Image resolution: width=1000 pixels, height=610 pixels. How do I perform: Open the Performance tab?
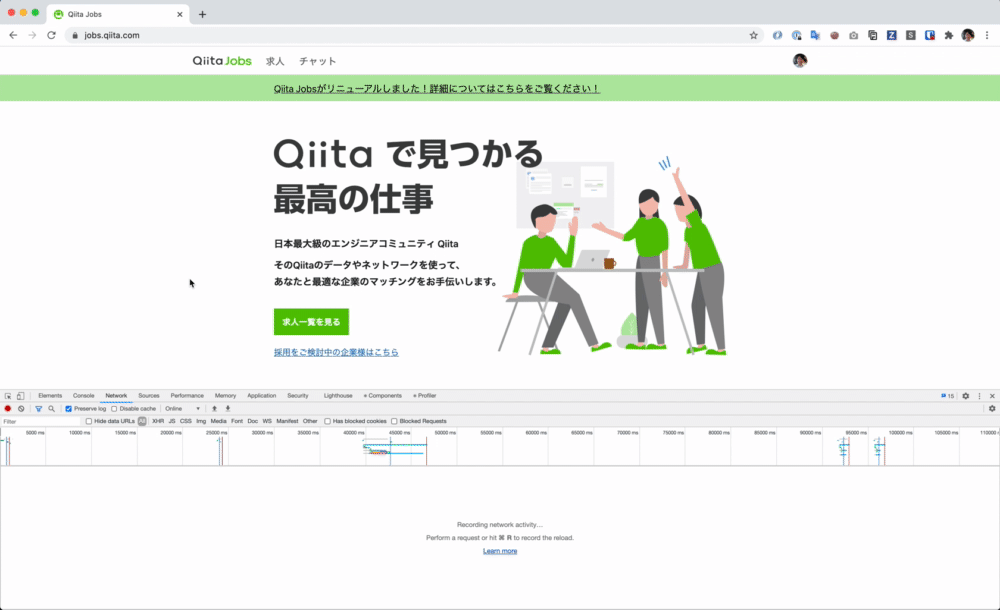[x=187, y=396]
